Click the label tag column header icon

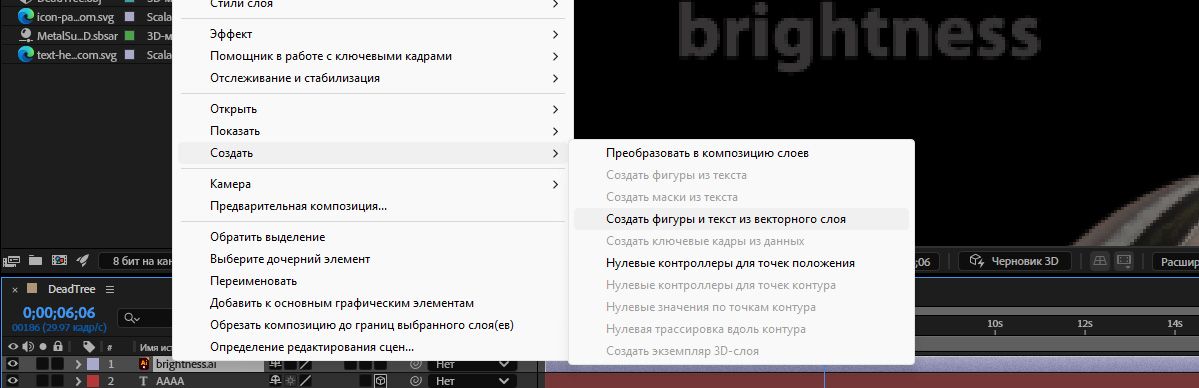tap(89, 347)
